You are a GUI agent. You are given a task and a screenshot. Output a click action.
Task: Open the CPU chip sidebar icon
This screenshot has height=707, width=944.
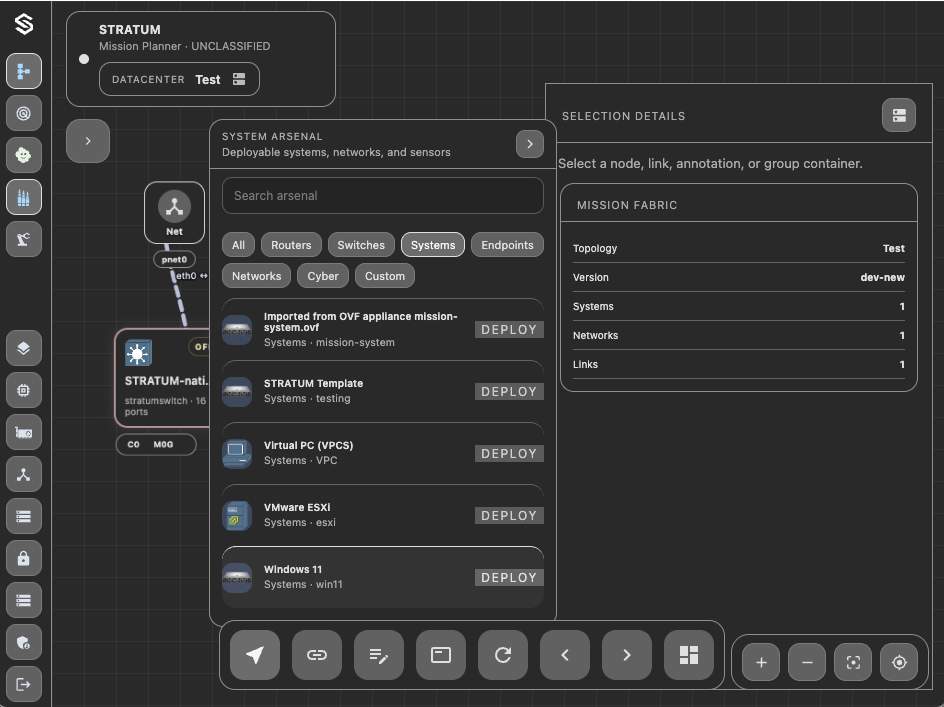click(x=23, y=390)
